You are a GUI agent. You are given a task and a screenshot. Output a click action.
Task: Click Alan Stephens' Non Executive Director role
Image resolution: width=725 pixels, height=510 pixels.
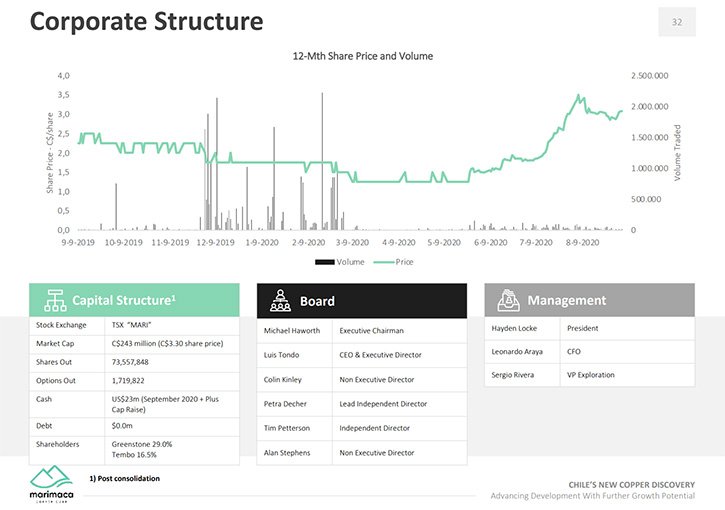click(x=377, y=453)
